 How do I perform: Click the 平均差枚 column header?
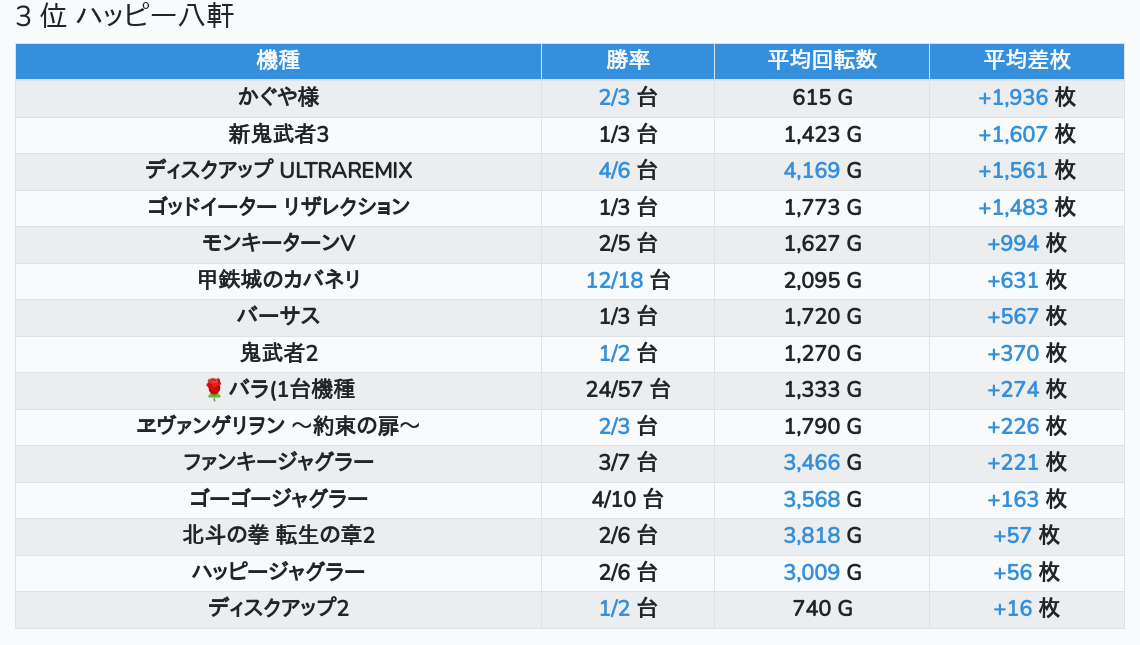coord(1026,60)
